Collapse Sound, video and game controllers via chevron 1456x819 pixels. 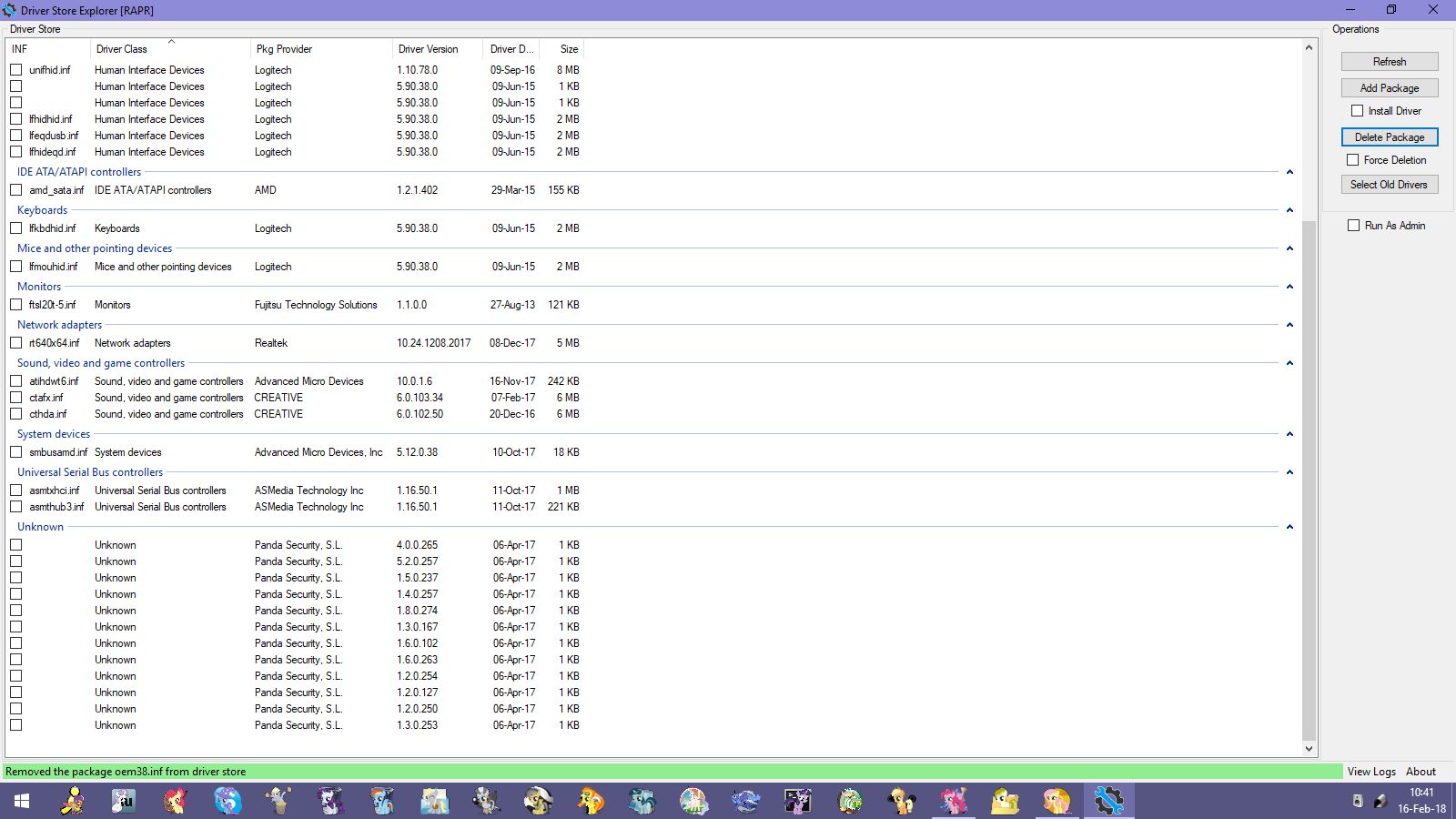click(1289, 363)
